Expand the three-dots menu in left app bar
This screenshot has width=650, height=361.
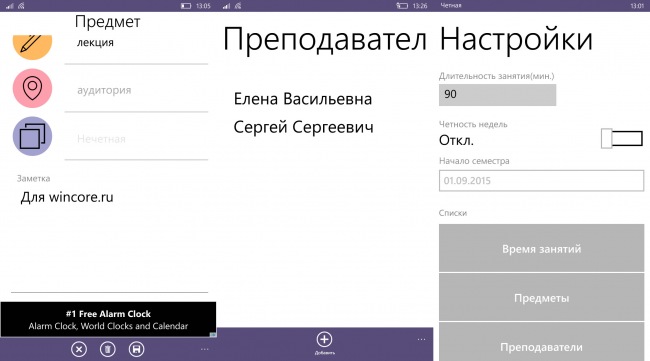205,349
